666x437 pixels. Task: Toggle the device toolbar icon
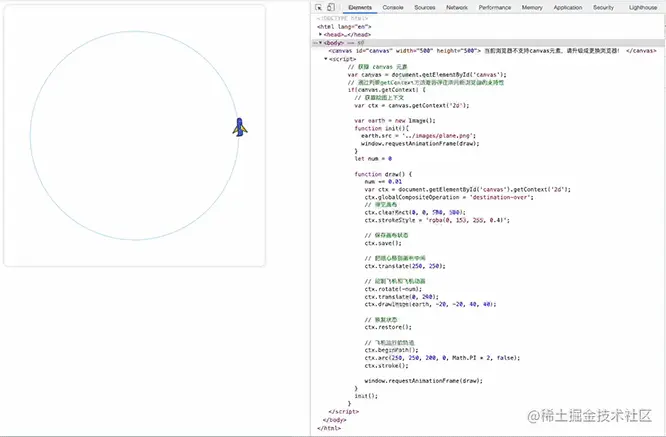coord(331,7)
